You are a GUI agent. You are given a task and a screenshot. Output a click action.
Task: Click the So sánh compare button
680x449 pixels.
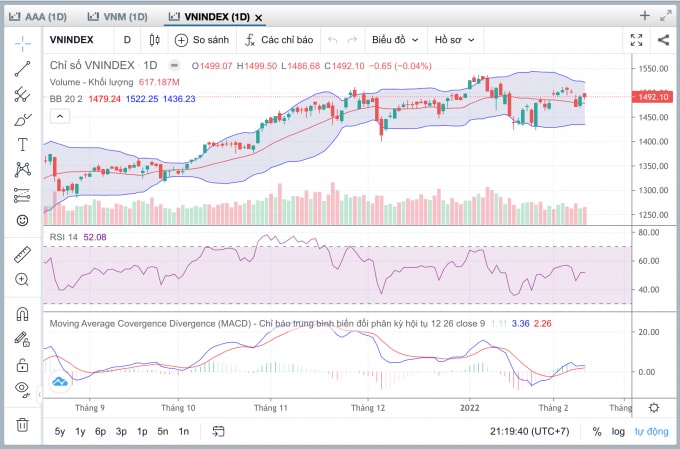click(x=202, y=40)
